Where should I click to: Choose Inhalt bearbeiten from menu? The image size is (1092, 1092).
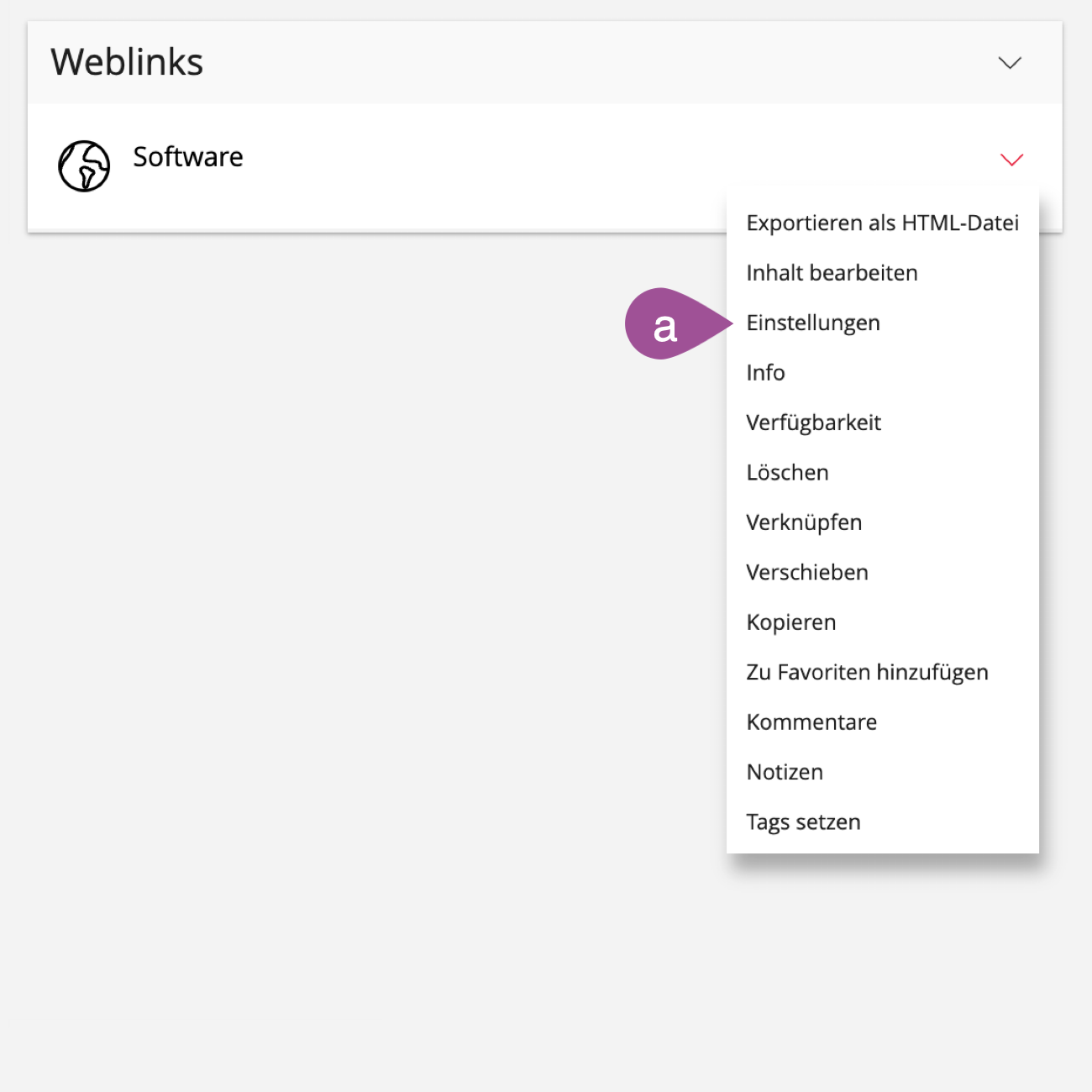[x=832, y=273]
